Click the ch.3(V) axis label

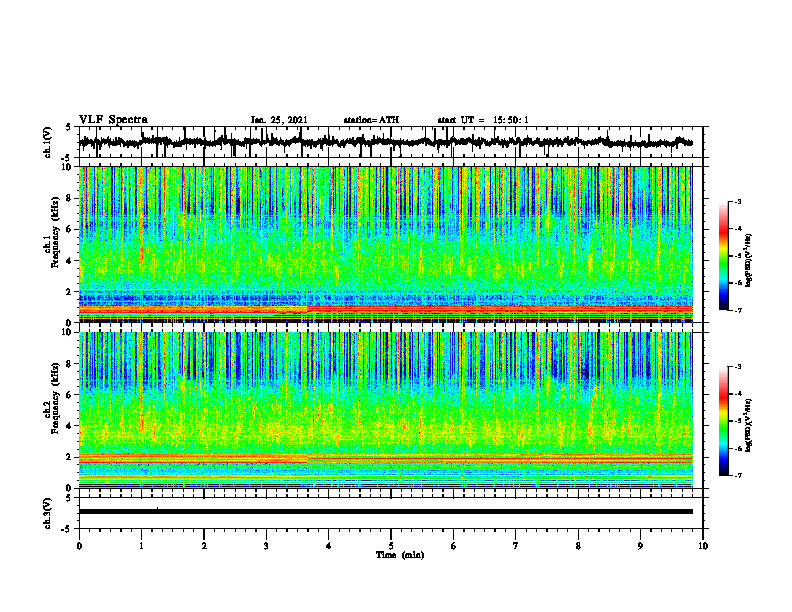click(48, 513)
